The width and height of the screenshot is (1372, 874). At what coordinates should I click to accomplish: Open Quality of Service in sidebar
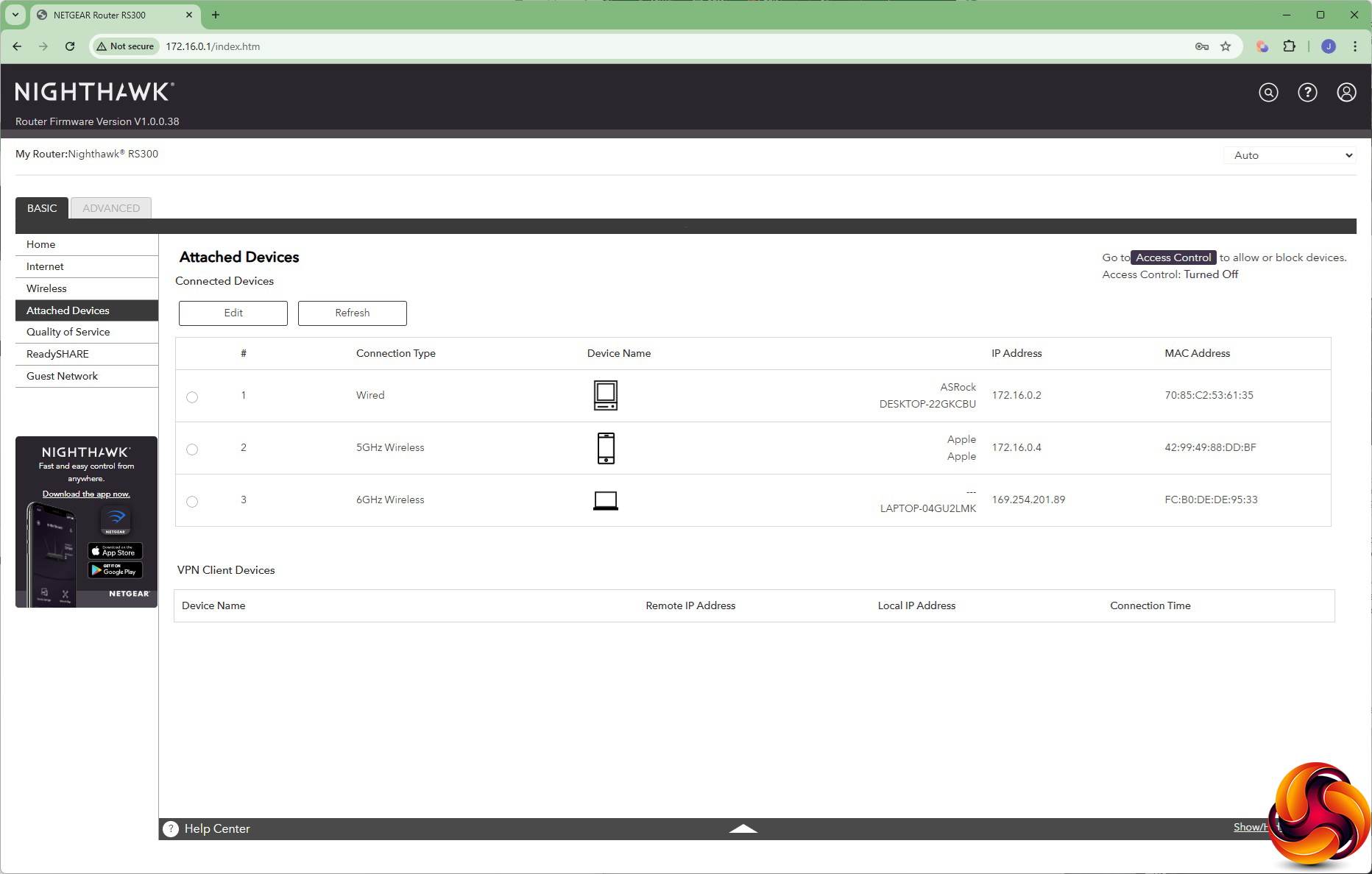click(87, 332)
